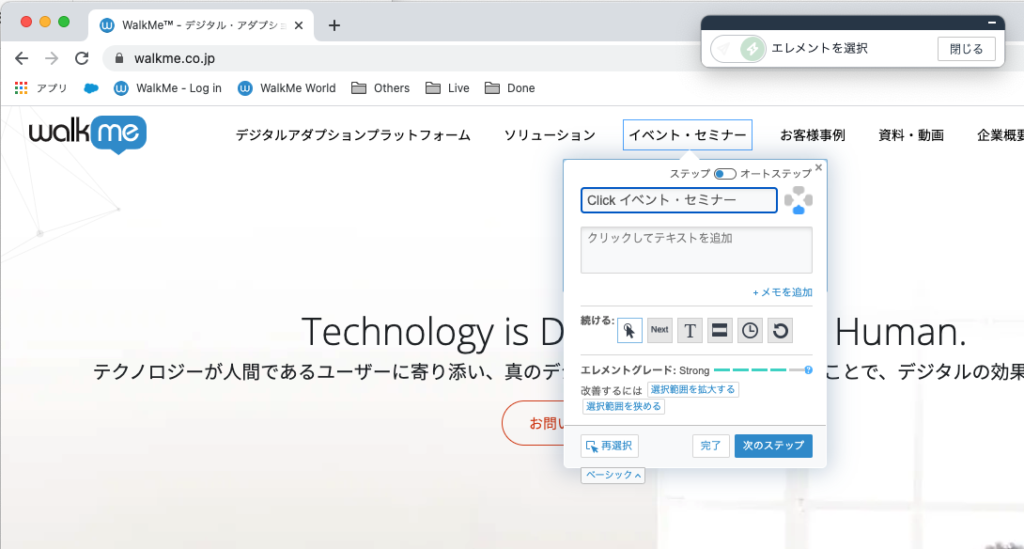View site info via lock icon
The width and height of the screenshot is (1024, 549).
[x=119, y=58]
